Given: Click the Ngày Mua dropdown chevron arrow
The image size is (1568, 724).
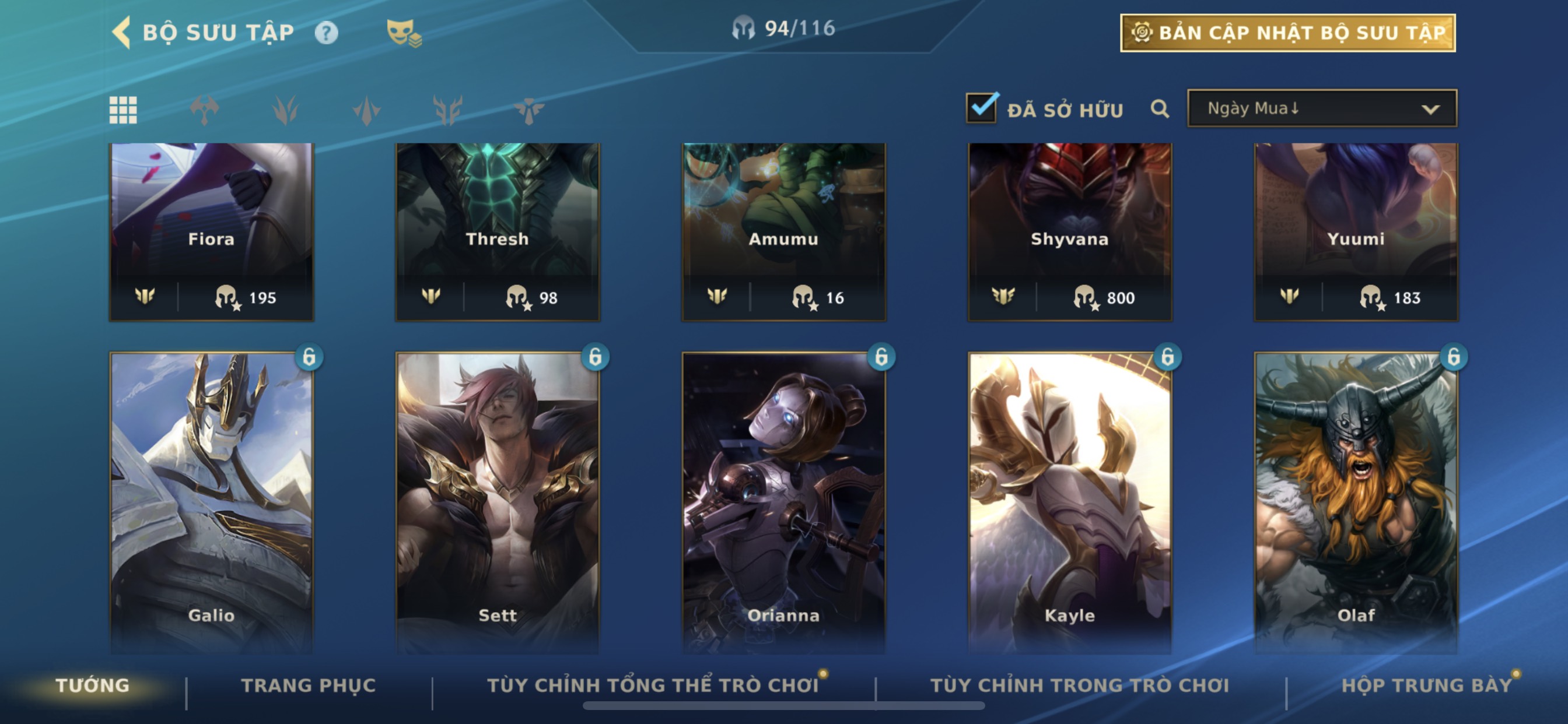Looking at the screenshot, I should (1430, 110).
